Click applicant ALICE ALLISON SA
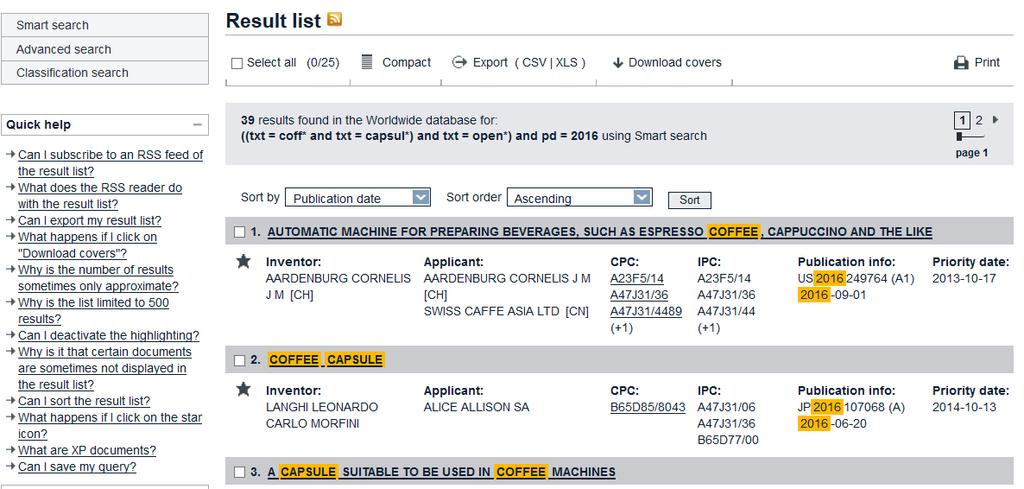Viewport: 1024px width, 489px height. coord(476,407)
